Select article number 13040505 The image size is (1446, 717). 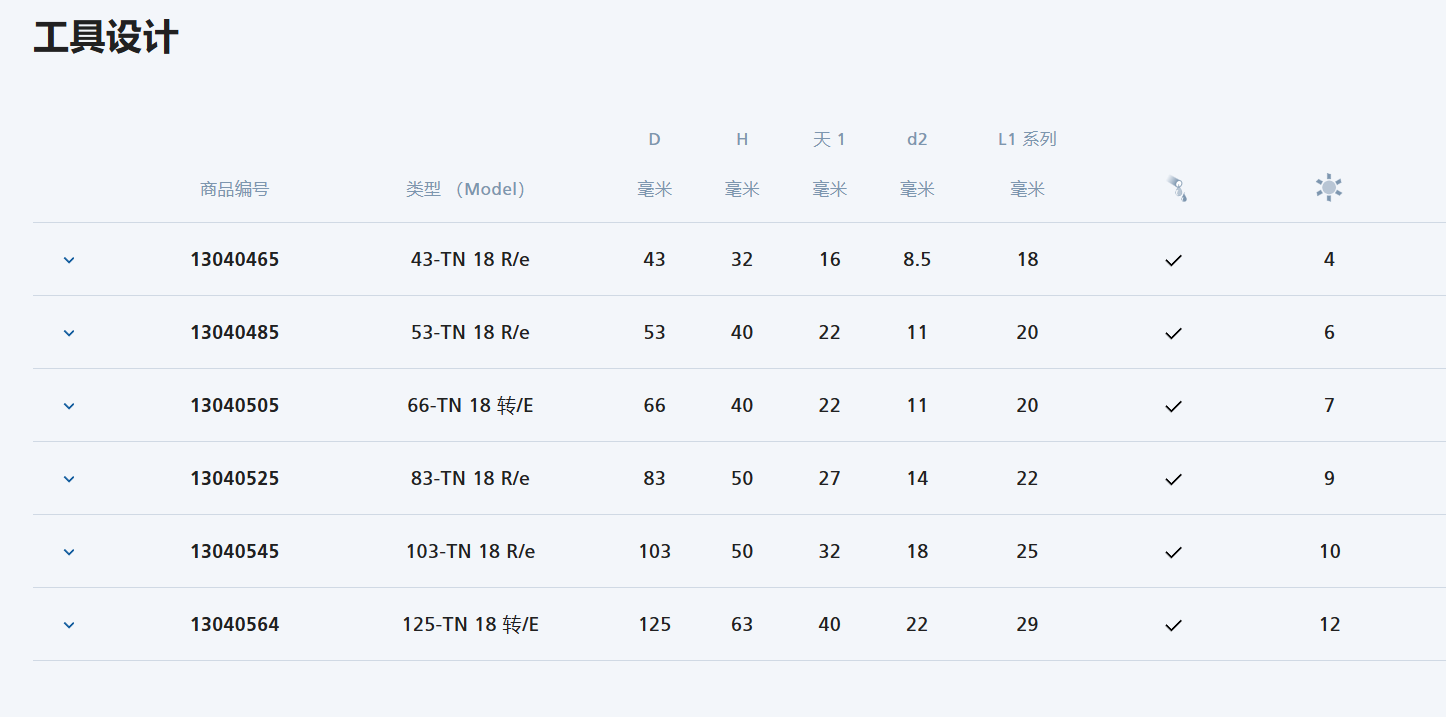235,405
